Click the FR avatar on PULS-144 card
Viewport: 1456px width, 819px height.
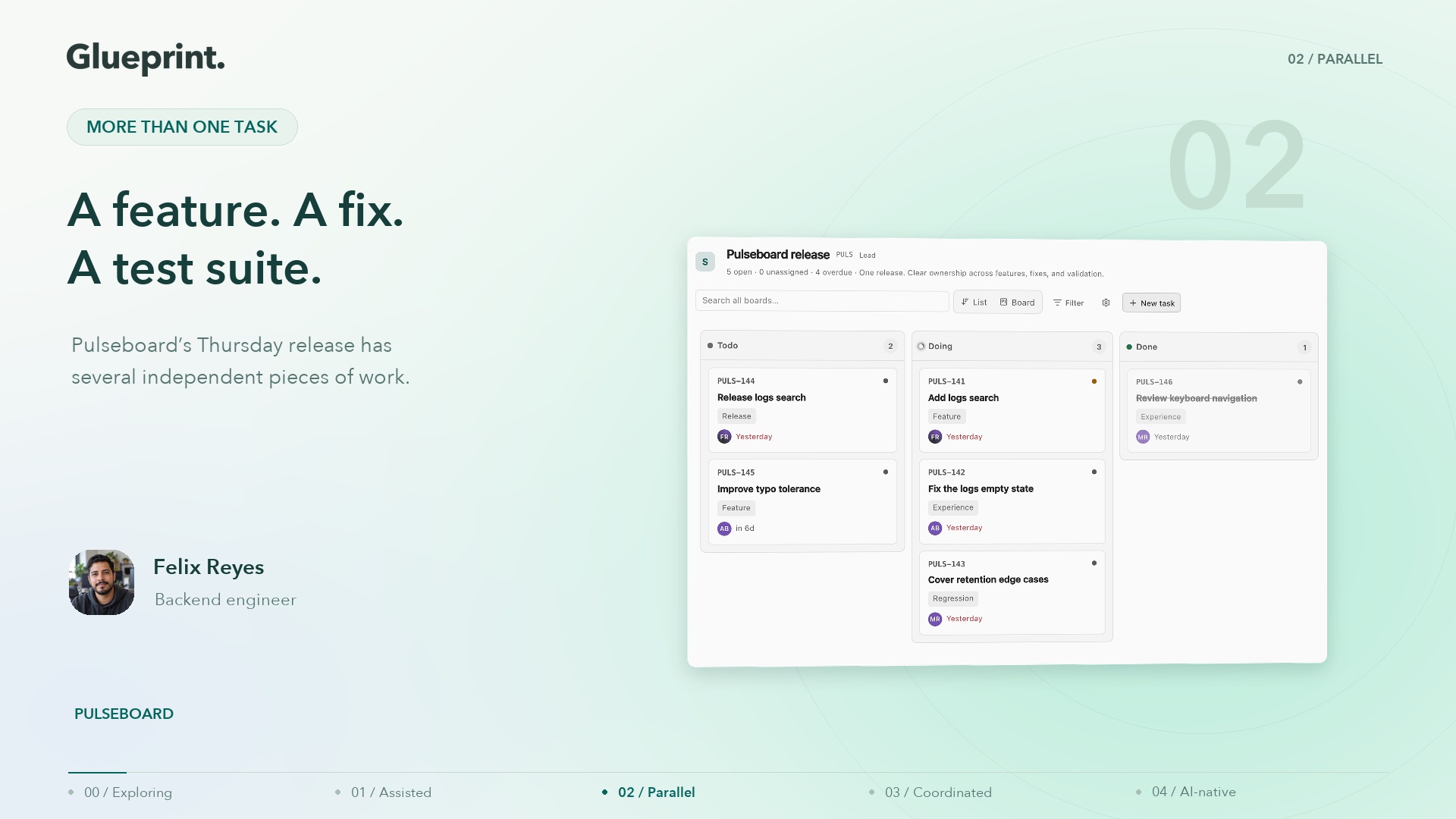click(x=724, y=437)
